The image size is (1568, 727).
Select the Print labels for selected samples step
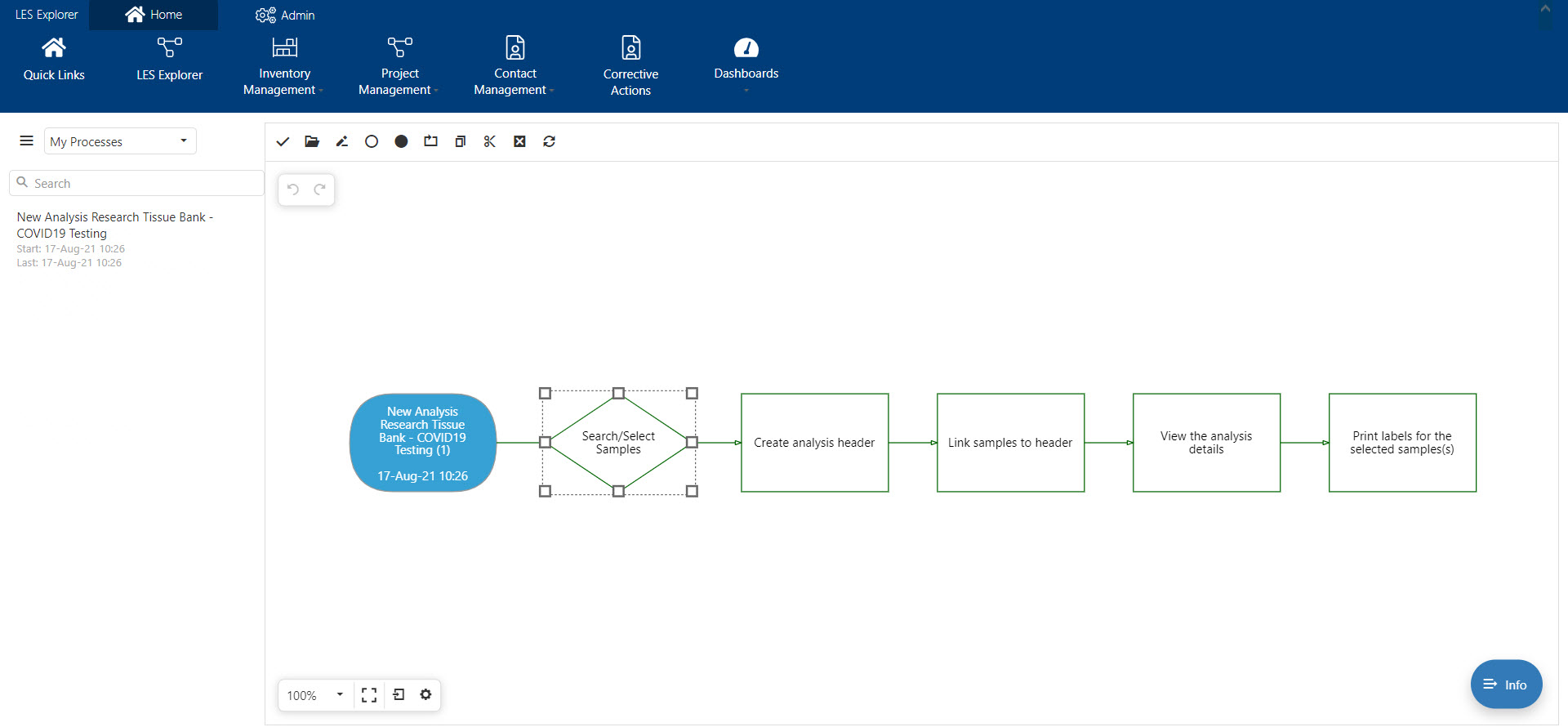point(1402,443)
